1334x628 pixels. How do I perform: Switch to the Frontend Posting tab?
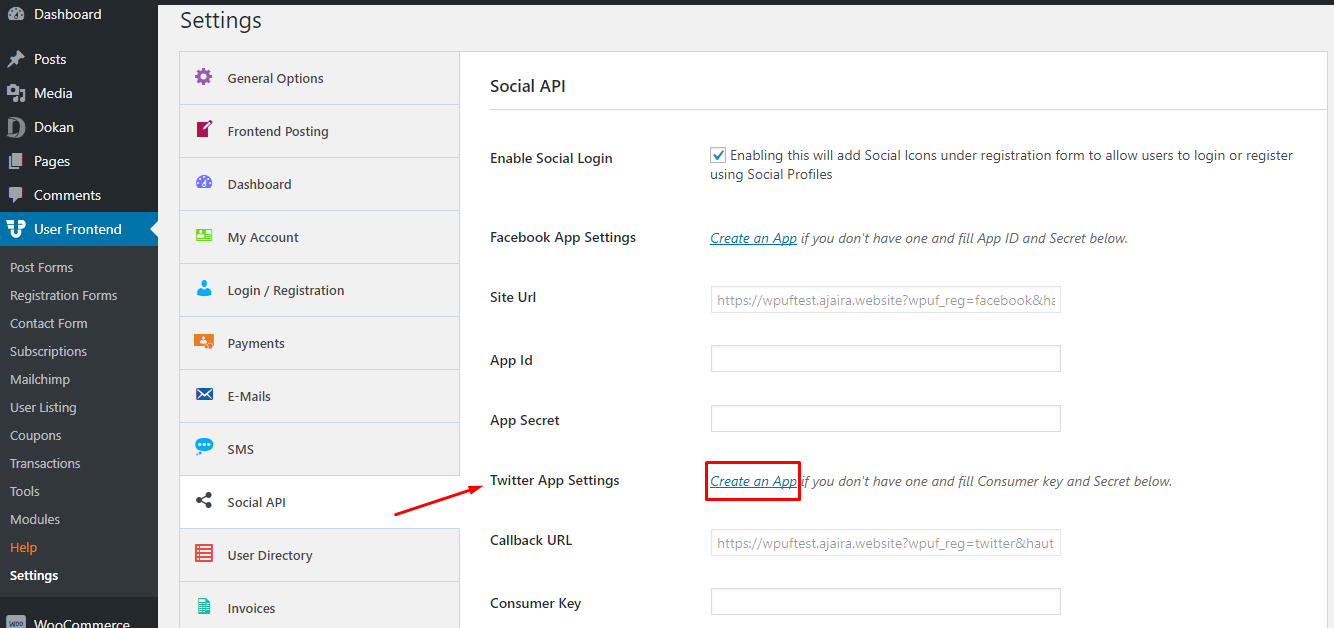tap(319, 131)
